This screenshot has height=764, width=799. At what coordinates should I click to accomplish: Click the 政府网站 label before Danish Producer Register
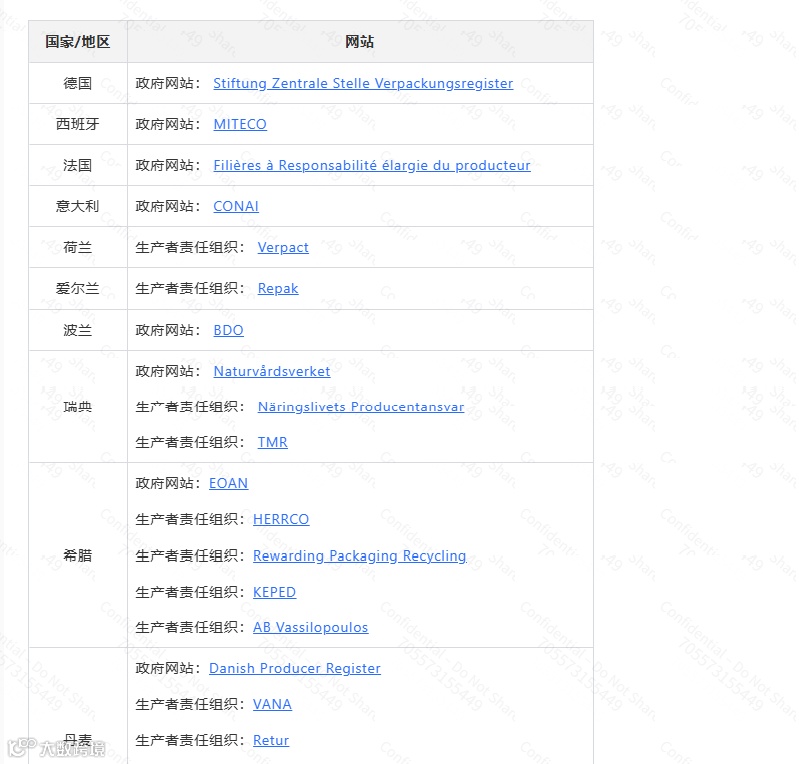pyautogui.click(x=168, y=668)
